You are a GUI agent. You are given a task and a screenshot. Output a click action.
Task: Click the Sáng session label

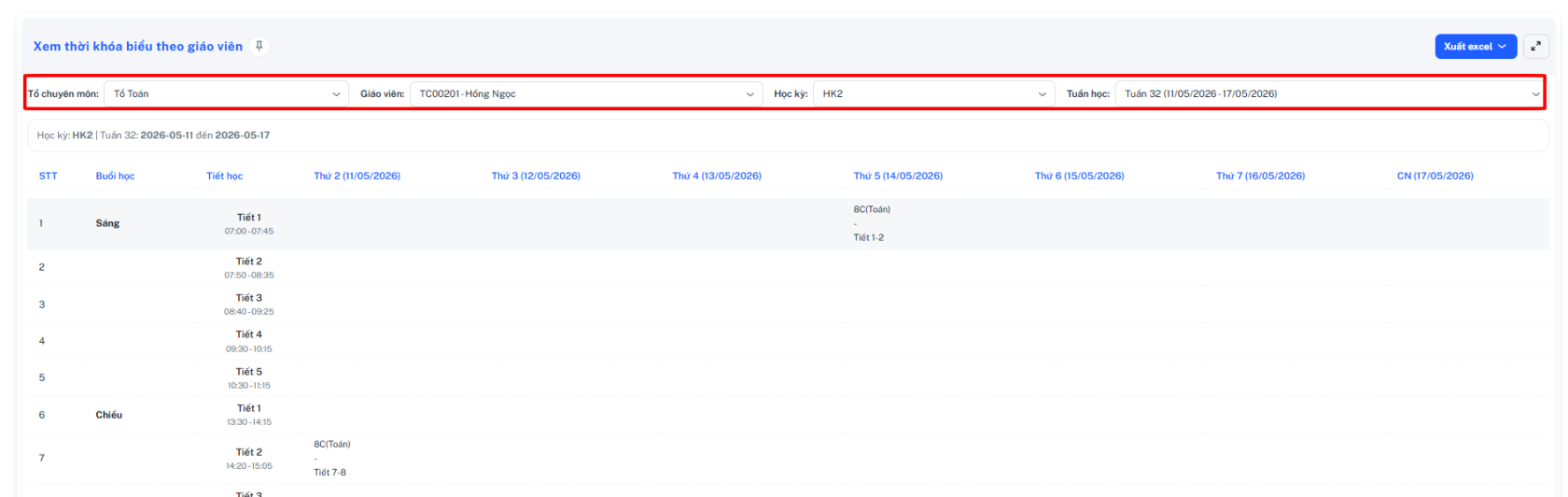[107, 223]
